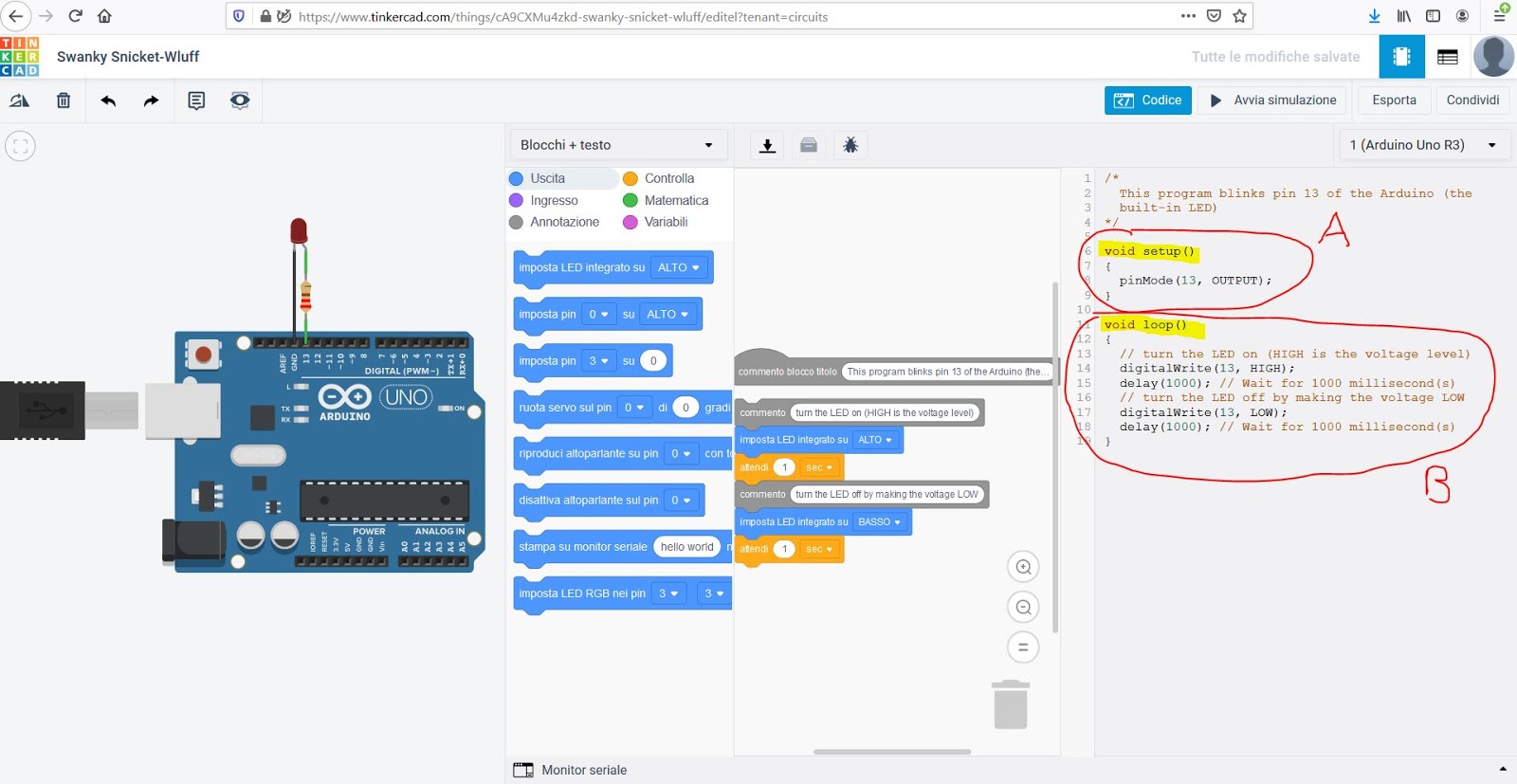Screen dimensions: 1517x784
Task: Open the Monitor seriale panel
Action: [570, 770]
